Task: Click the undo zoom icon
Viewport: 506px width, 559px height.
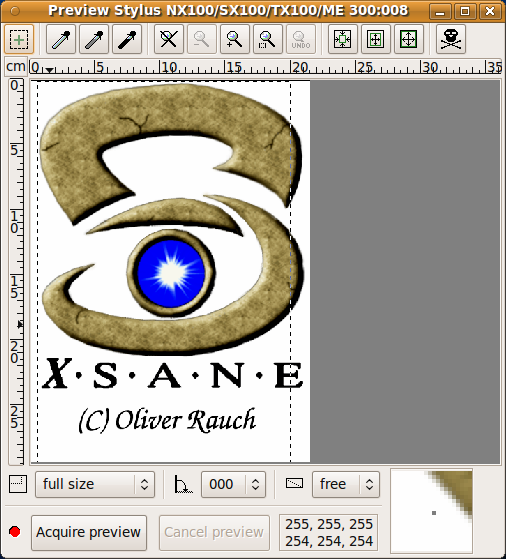Action: [x=301, y=39]
